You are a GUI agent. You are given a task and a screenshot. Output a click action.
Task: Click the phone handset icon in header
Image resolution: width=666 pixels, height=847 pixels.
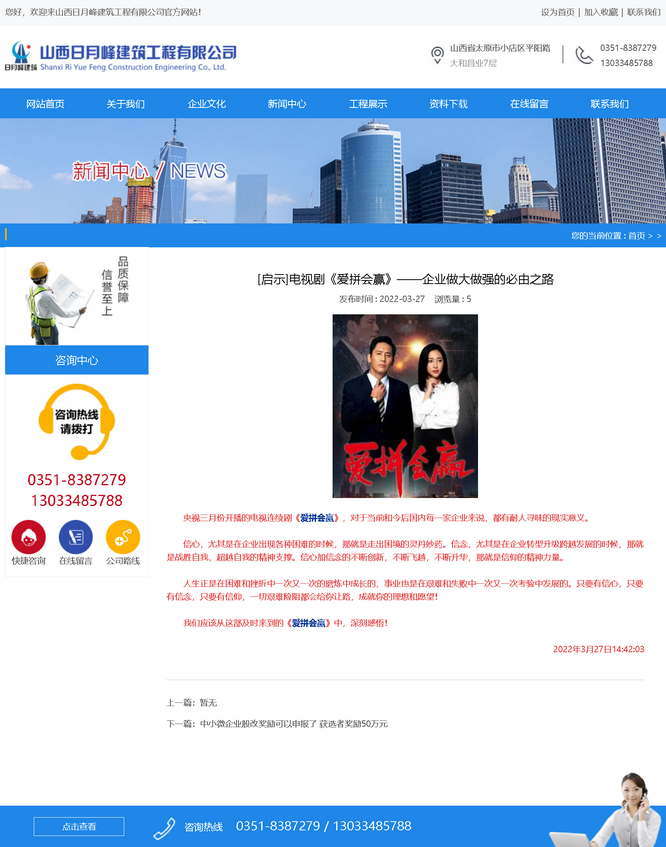(x=584, y=55)
